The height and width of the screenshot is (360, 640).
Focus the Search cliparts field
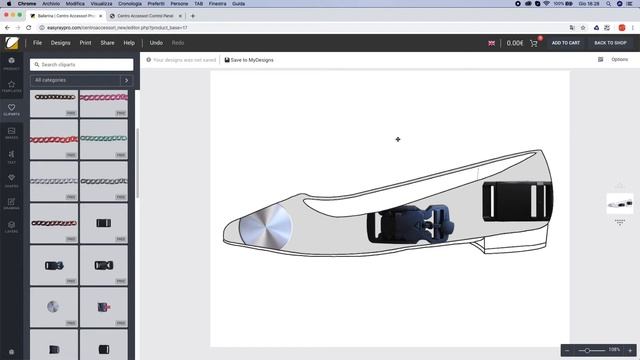tap(82, 64)
